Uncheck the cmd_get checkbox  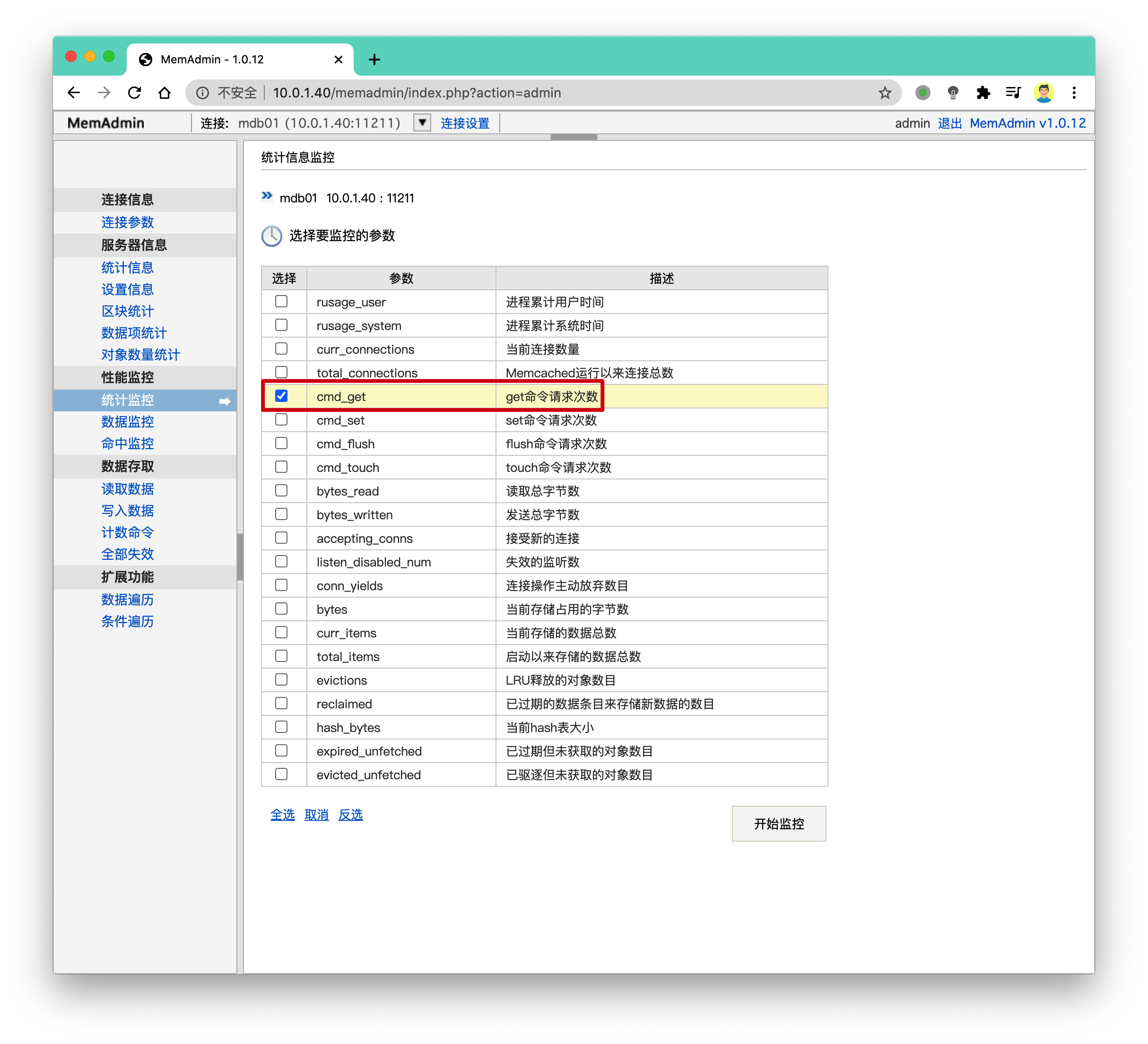click(x=281, y=396)
